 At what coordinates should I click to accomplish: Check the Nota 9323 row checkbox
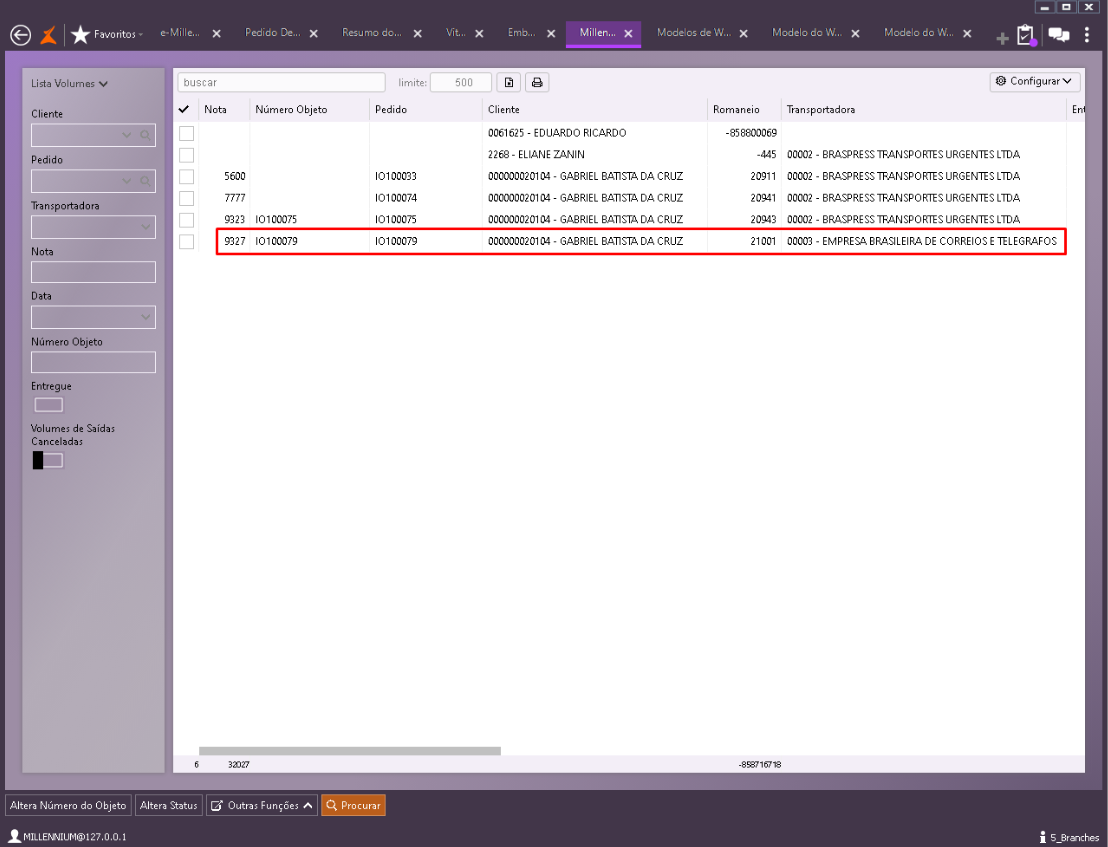point(187,220)
